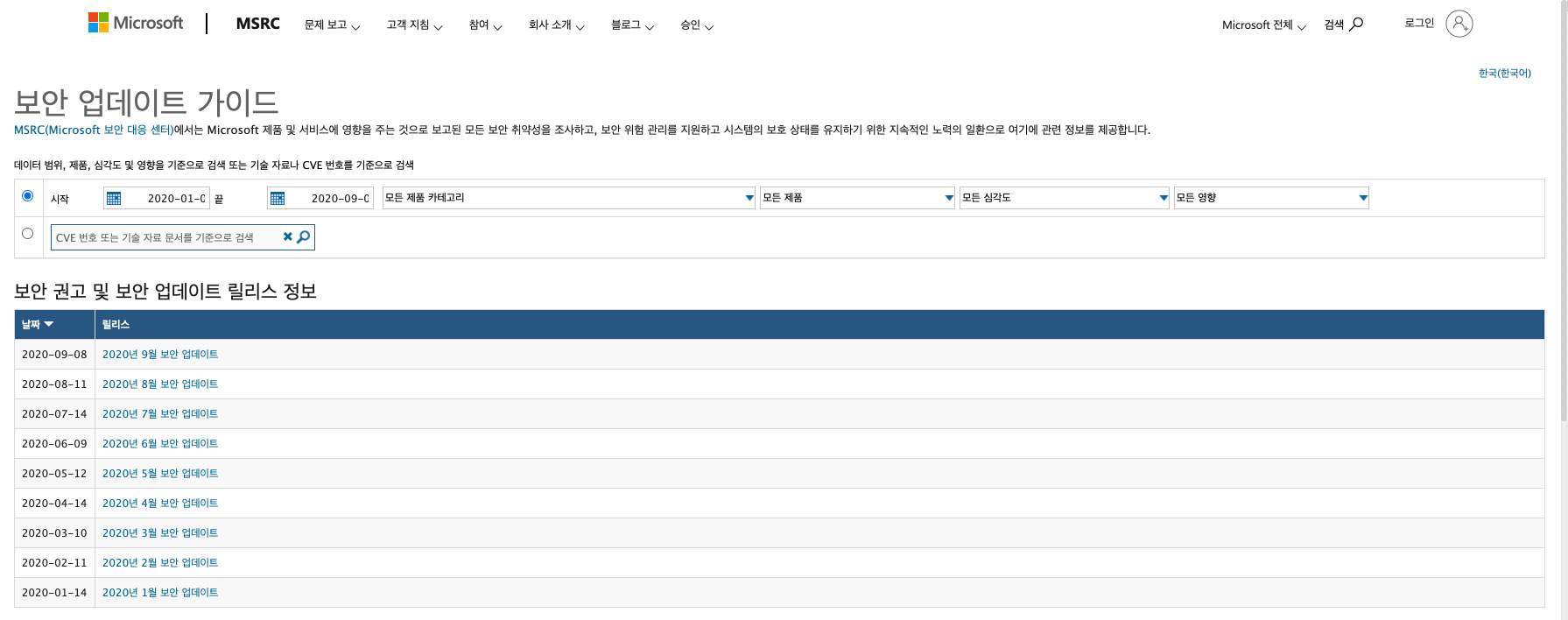Open the 모든 제품 dropdown
1568x620 pixels.
[x=857, y=198]
